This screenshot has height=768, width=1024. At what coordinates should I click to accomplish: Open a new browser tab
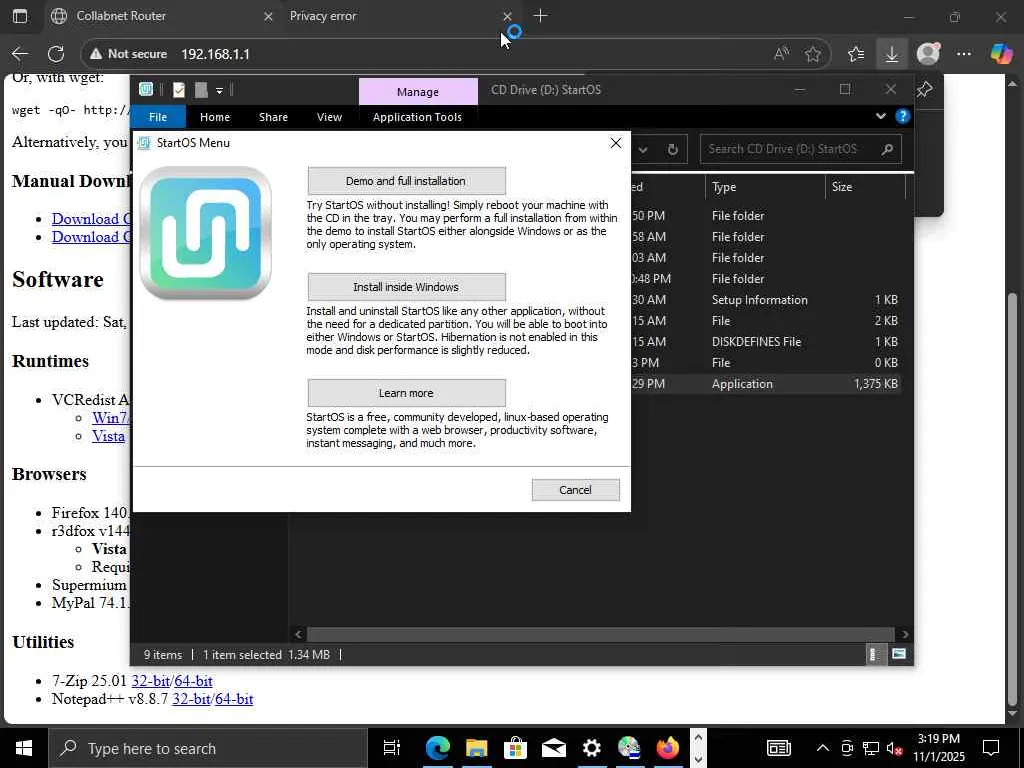(541, 16)
